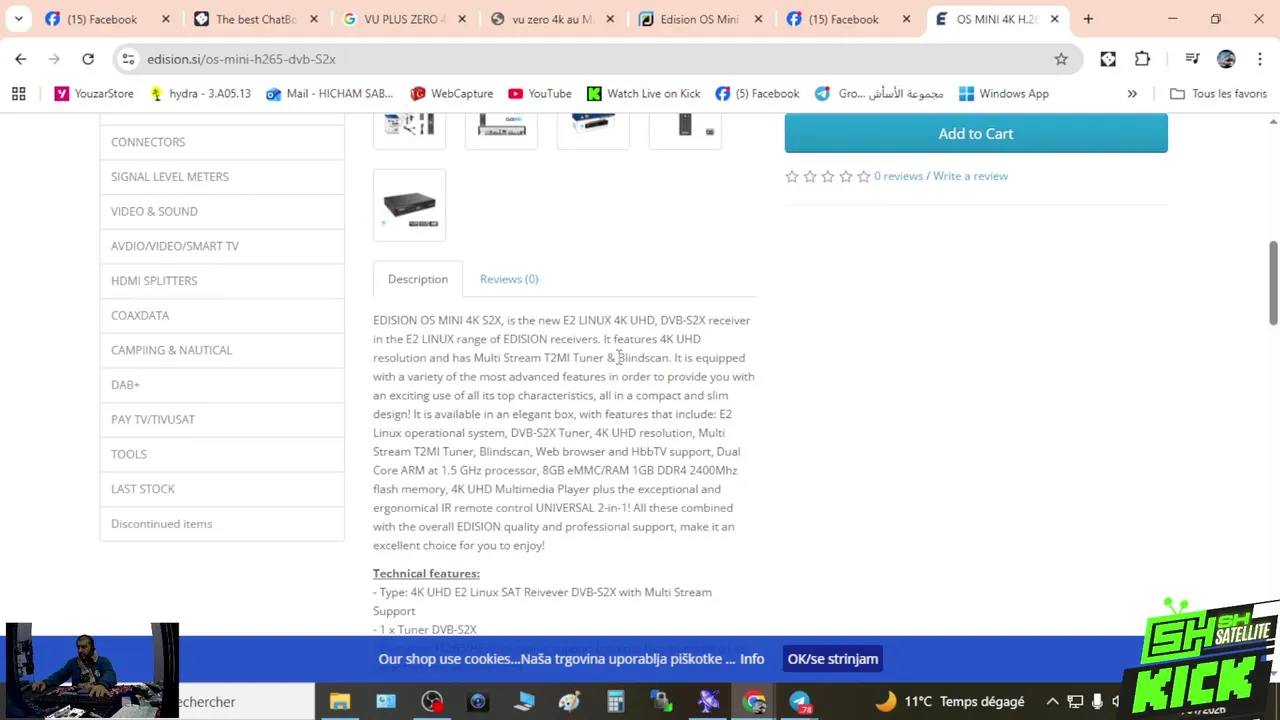
Task: Close the OS MINI 4K H.265 active tab
Action: (x=1054, y=19)
